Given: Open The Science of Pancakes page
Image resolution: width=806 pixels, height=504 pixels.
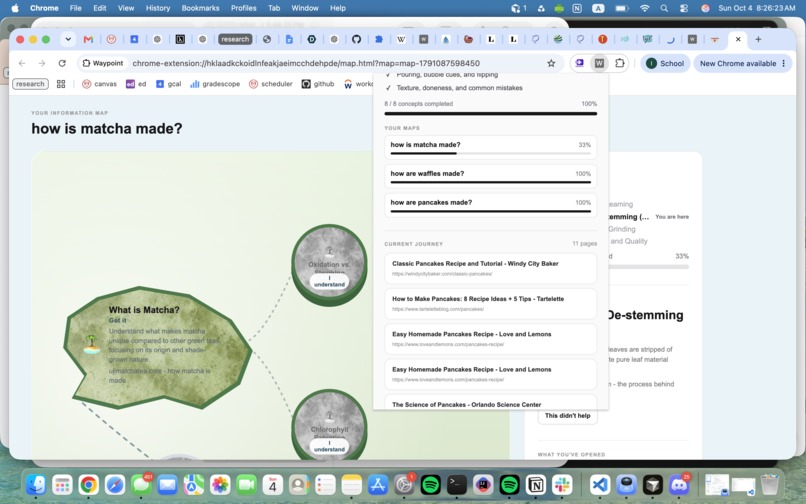Looking at the screenshot, I should pyautogui.click(x=490, y=402).
